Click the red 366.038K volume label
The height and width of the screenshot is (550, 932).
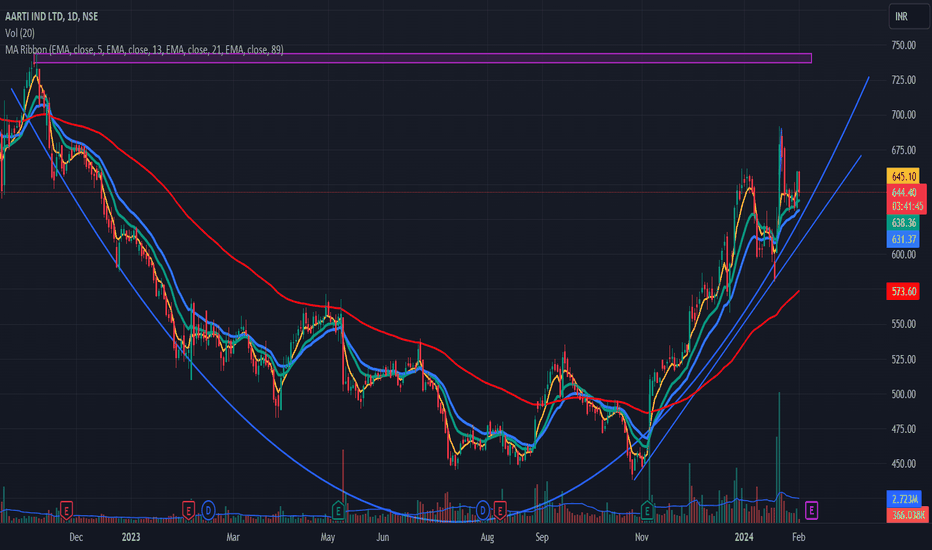(x=907, y=515)
